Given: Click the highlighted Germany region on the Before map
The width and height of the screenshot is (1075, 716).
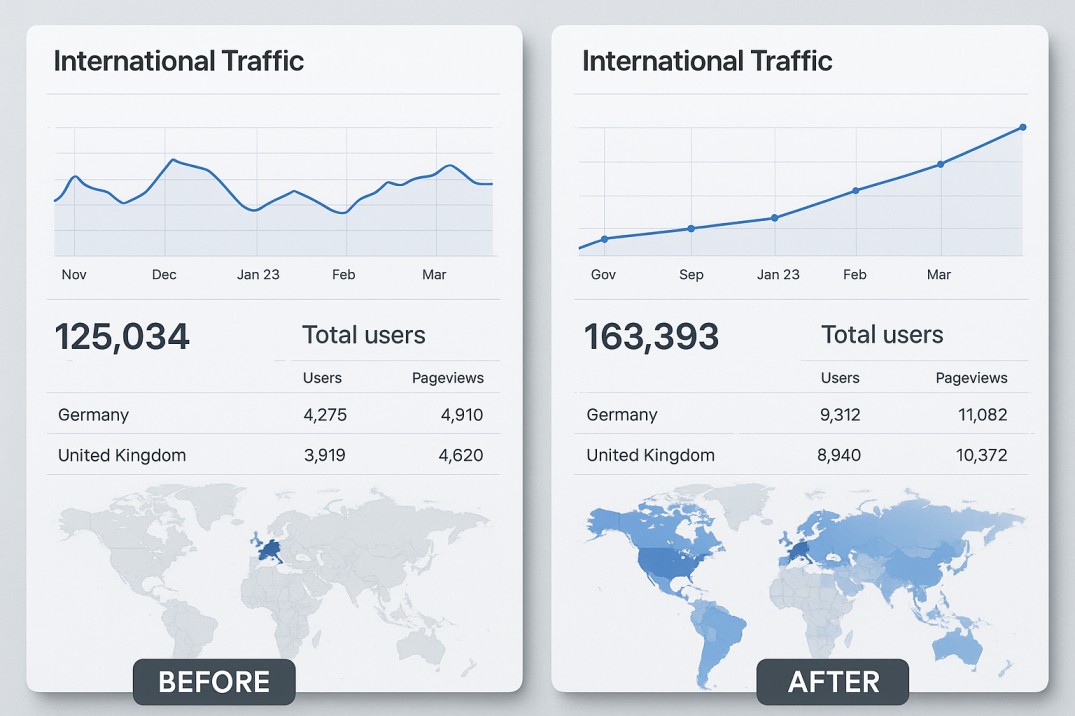Looking at the screenshot, I should pyautogui.click(x=269, y=550).
